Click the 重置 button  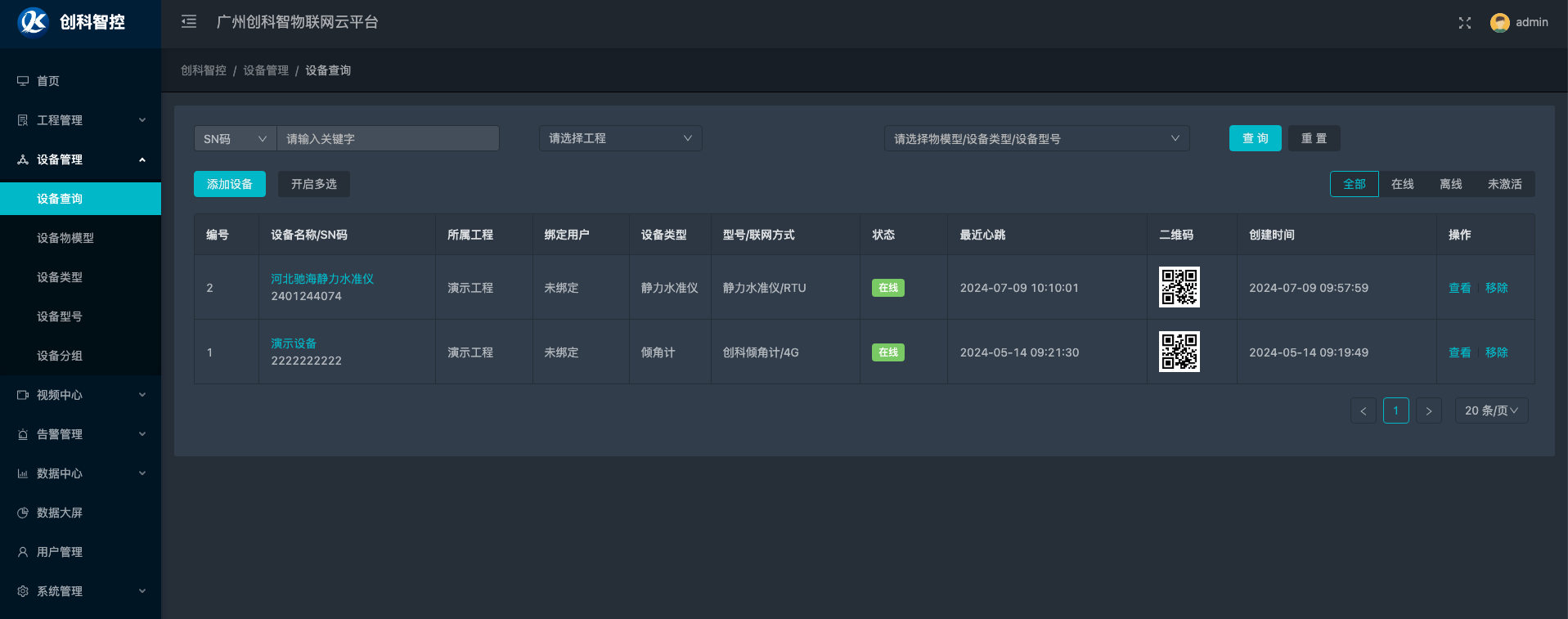click(x=1314, y=138)
